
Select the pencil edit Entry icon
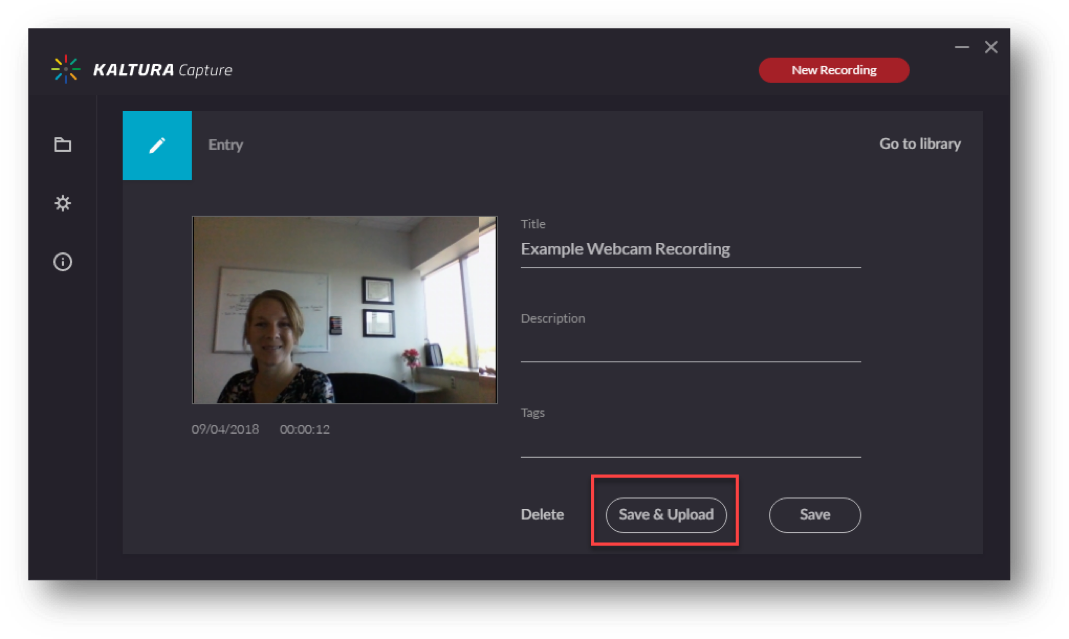157,145
